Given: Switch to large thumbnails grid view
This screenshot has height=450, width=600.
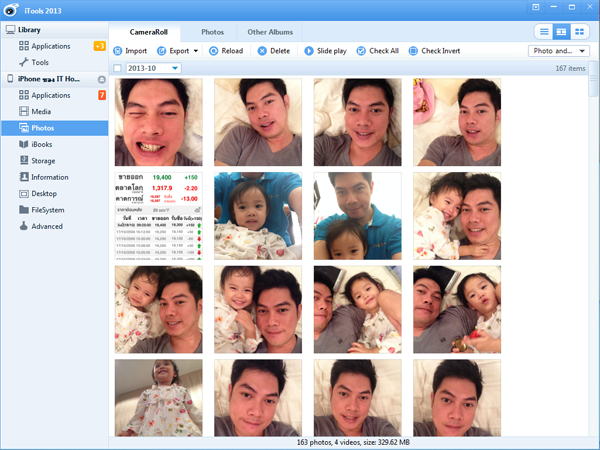Looking at the screenshot, I should tap(580, 32).
